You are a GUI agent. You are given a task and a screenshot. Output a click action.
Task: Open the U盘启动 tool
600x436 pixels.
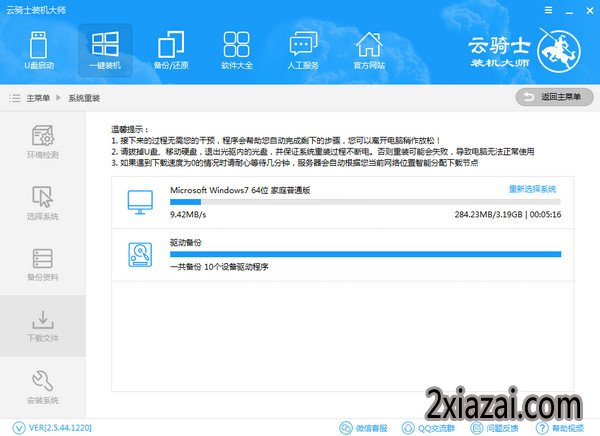[39, 51]
